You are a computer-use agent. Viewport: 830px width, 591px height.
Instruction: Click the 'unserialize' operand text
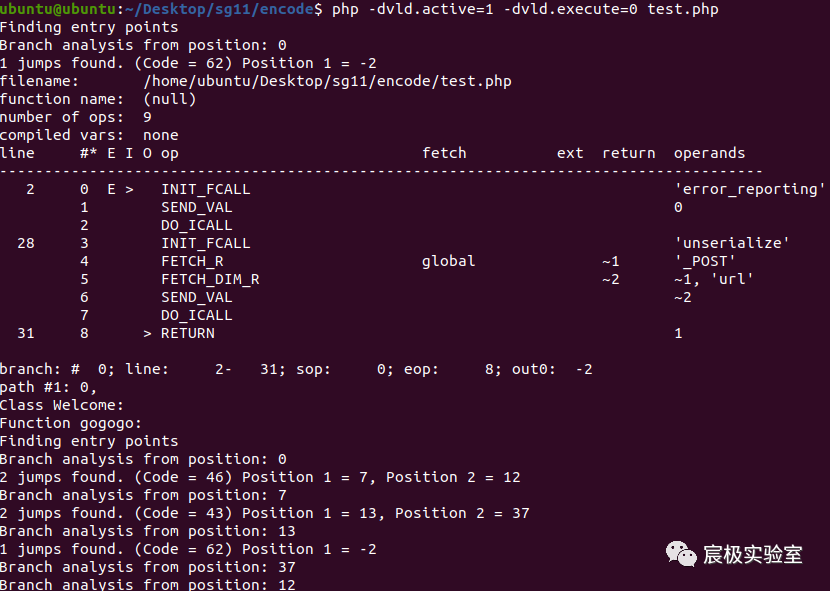(732, 243)
